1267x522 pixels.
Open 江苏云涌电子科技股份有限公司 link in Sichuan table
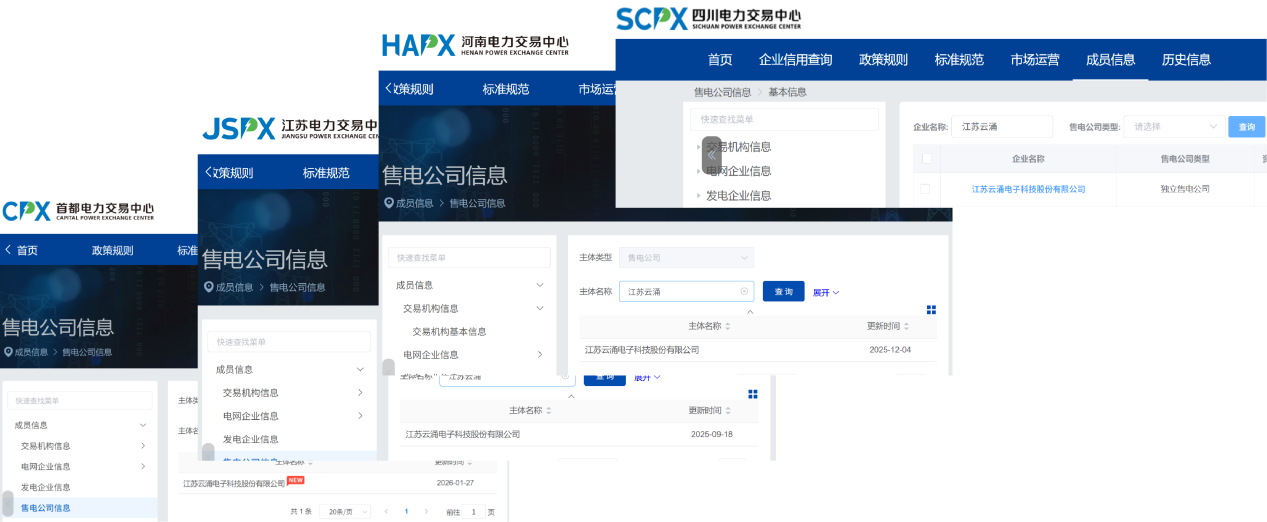point(1028,189)
